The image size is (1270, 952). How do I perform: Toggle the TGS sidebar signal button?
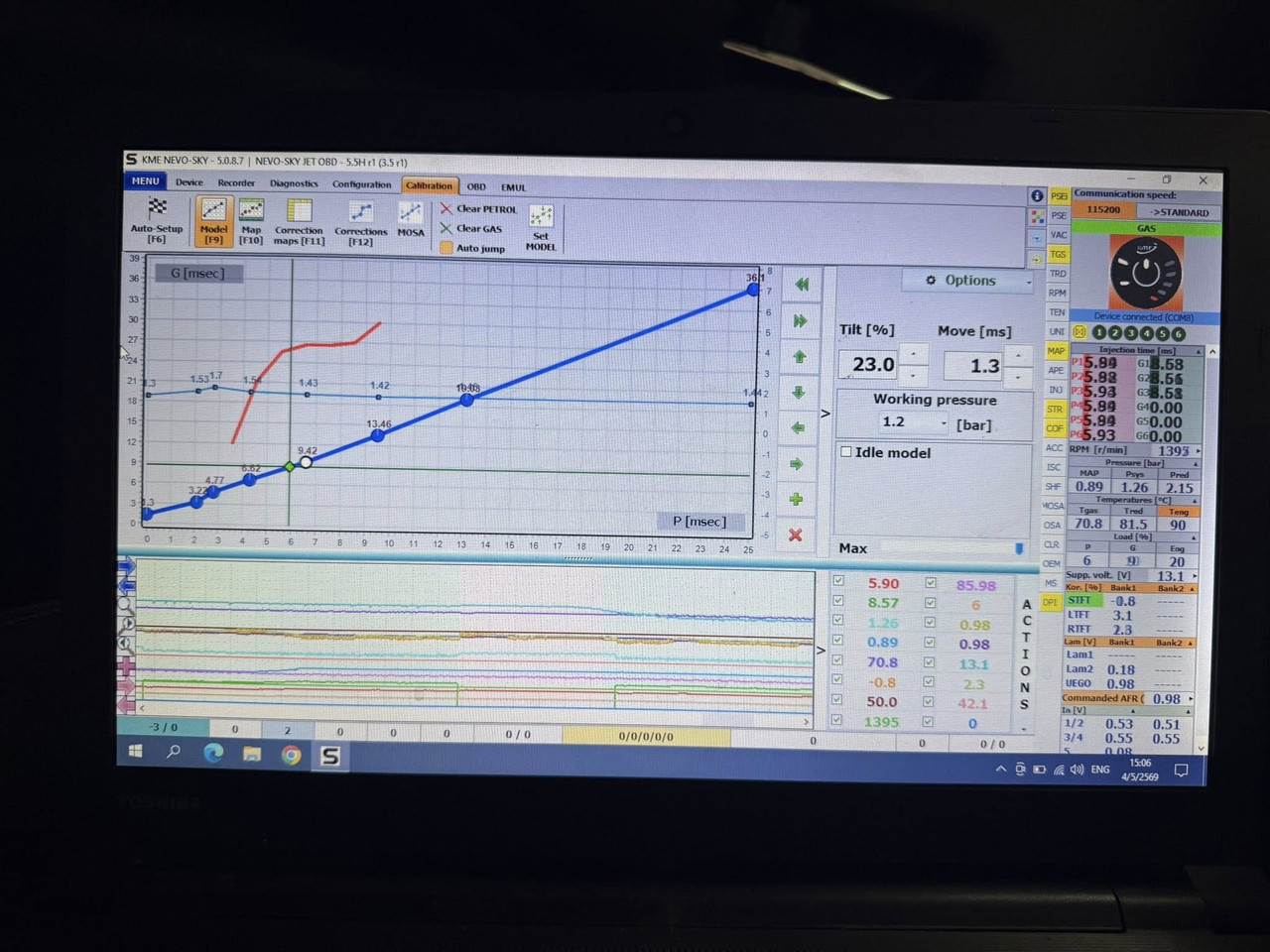(x=1059, y=254)
